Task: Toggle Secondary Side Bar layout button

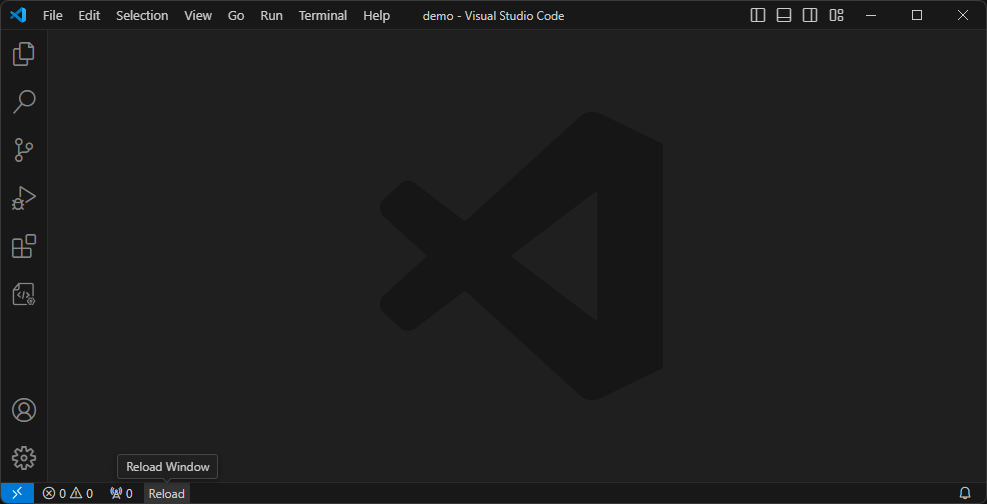Action: point(810,15)
